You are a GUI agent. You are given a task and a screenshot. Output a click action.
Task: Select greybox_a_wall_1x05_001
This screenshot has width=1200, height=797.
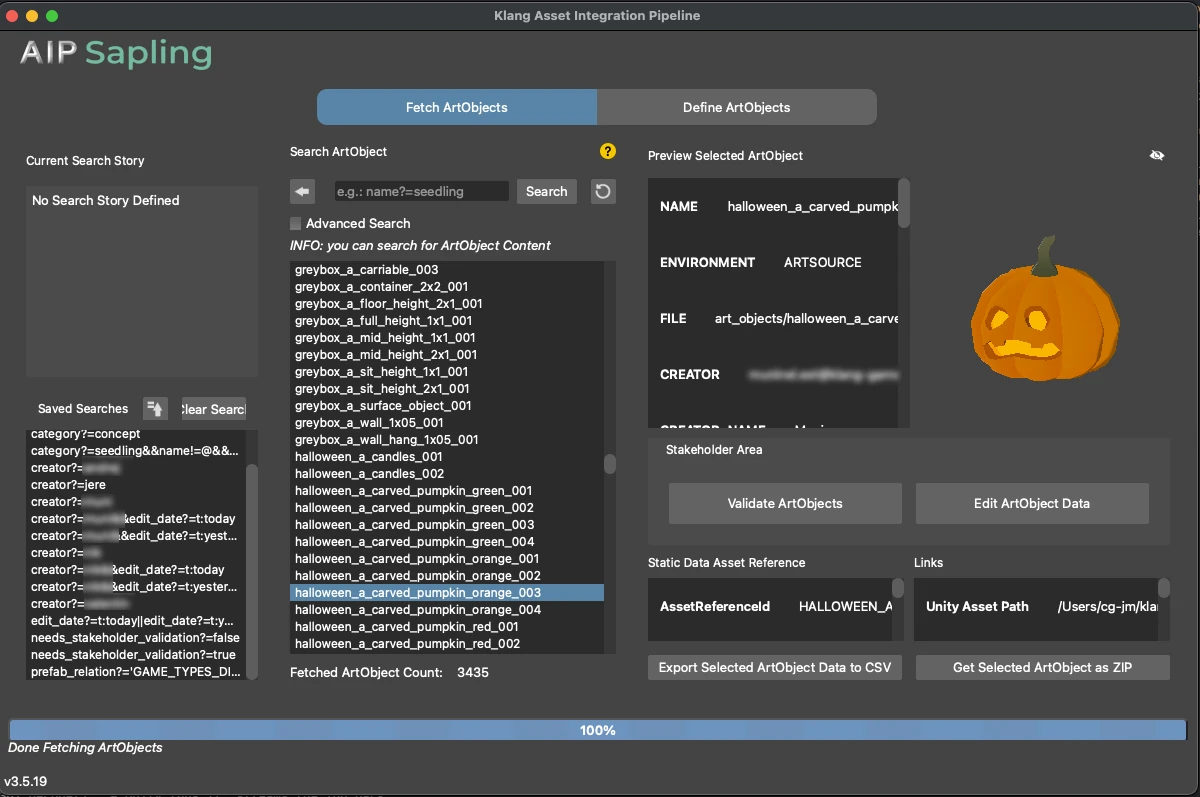click(x=447, y=423)
